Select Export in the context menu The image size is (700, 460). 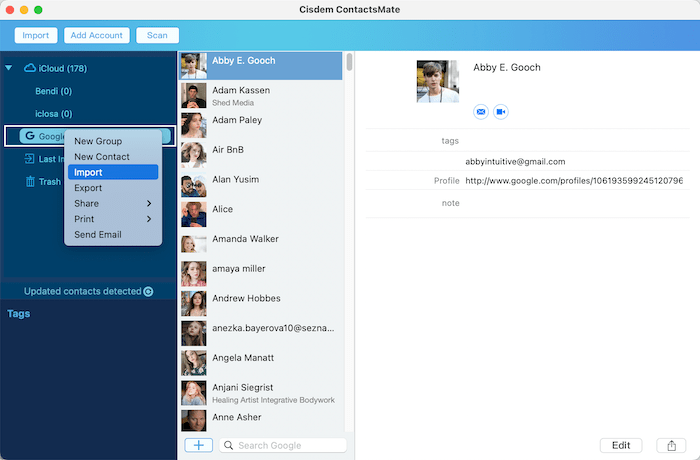113,188
